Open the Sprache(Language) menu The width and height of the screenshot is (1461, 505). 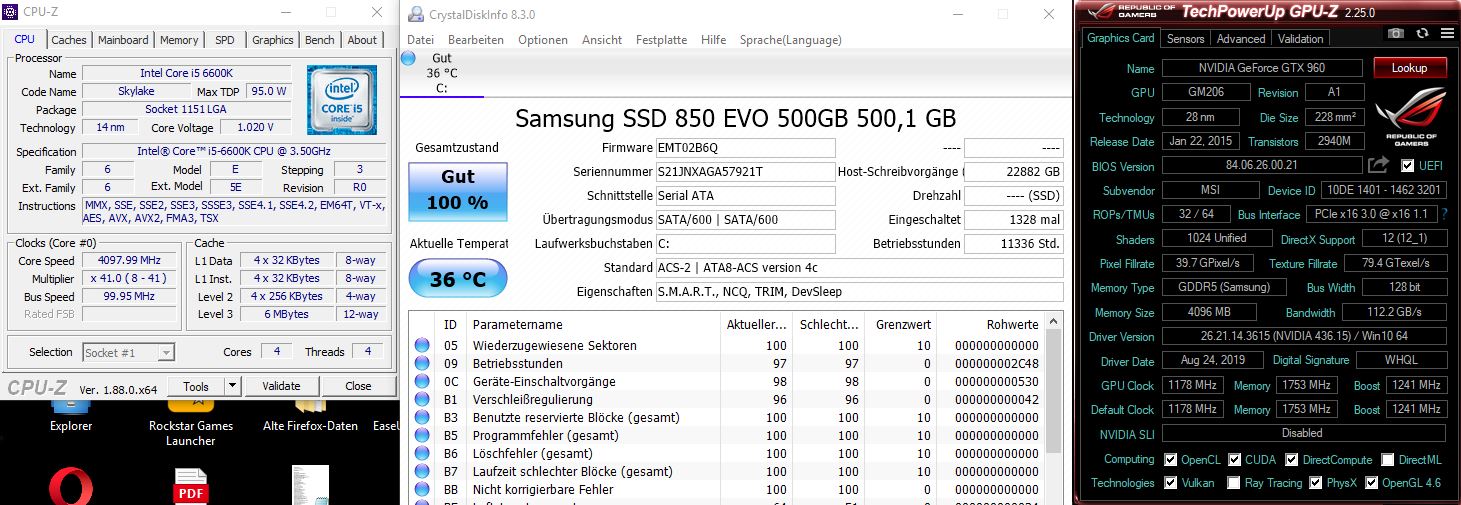click(793, 40)
